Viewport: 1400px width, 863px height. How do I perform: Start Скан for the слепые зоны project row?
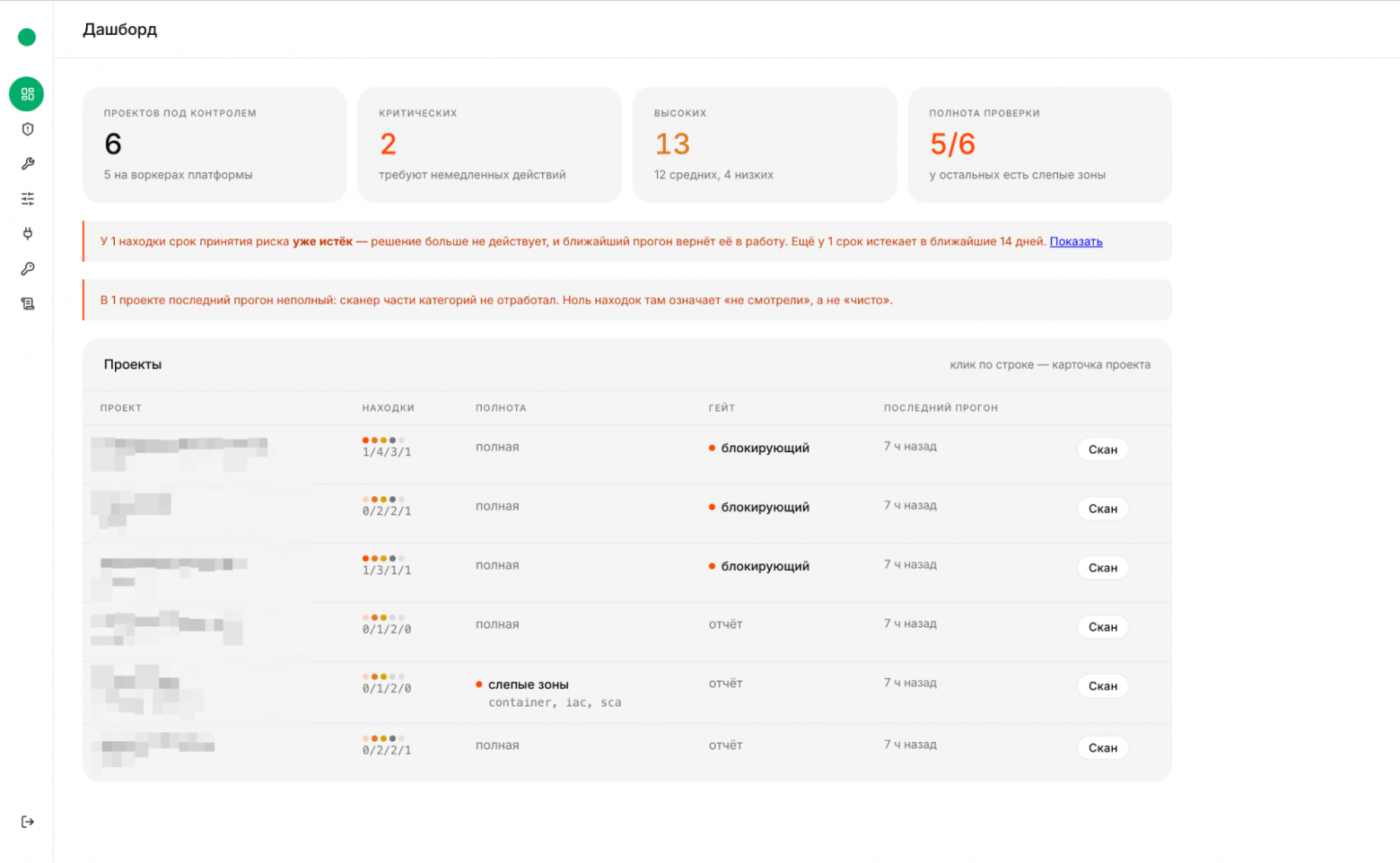pos(1102,686)
